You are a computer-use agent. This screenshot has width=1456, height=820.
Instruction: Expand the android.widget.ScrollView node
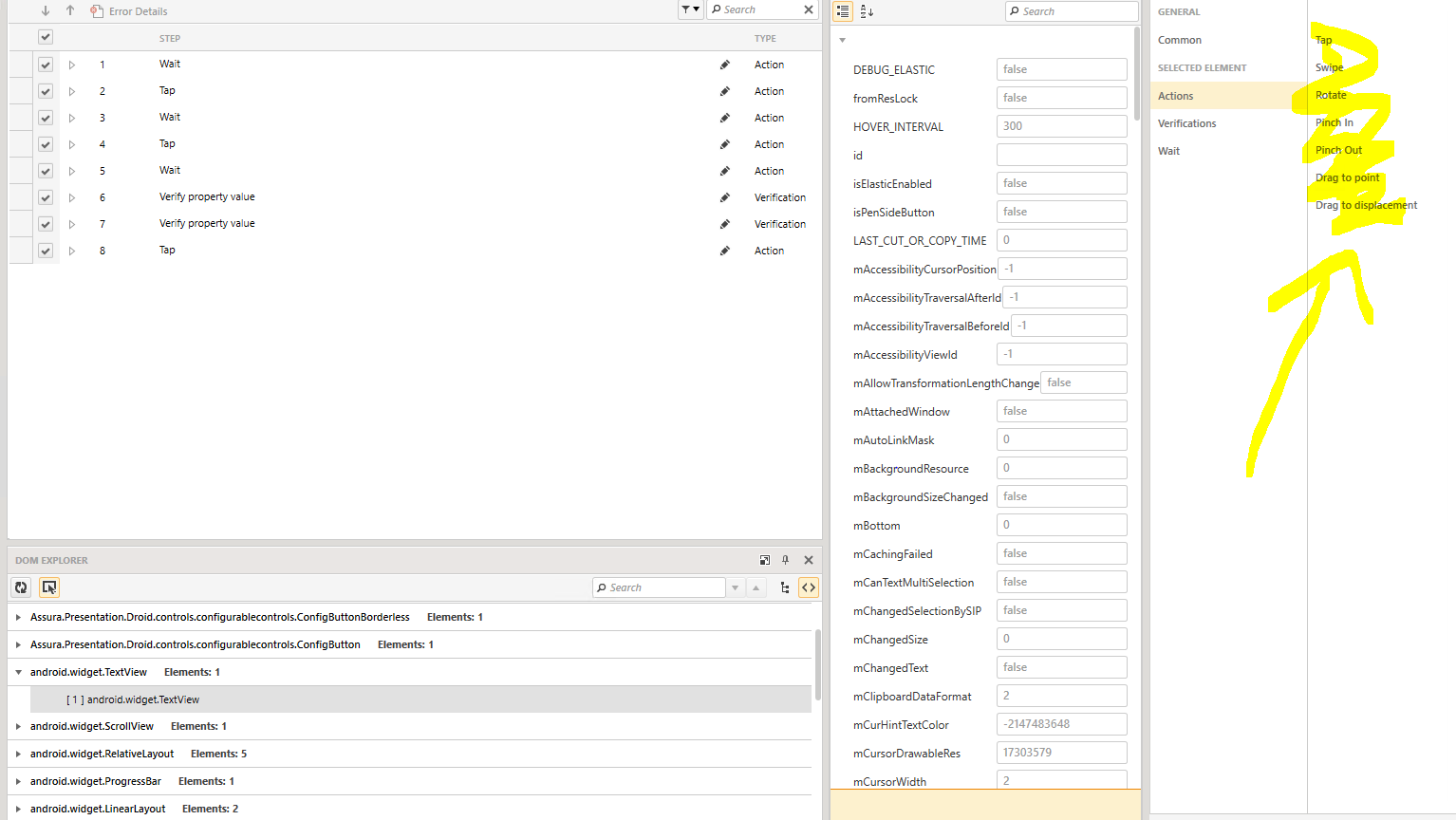18,727
